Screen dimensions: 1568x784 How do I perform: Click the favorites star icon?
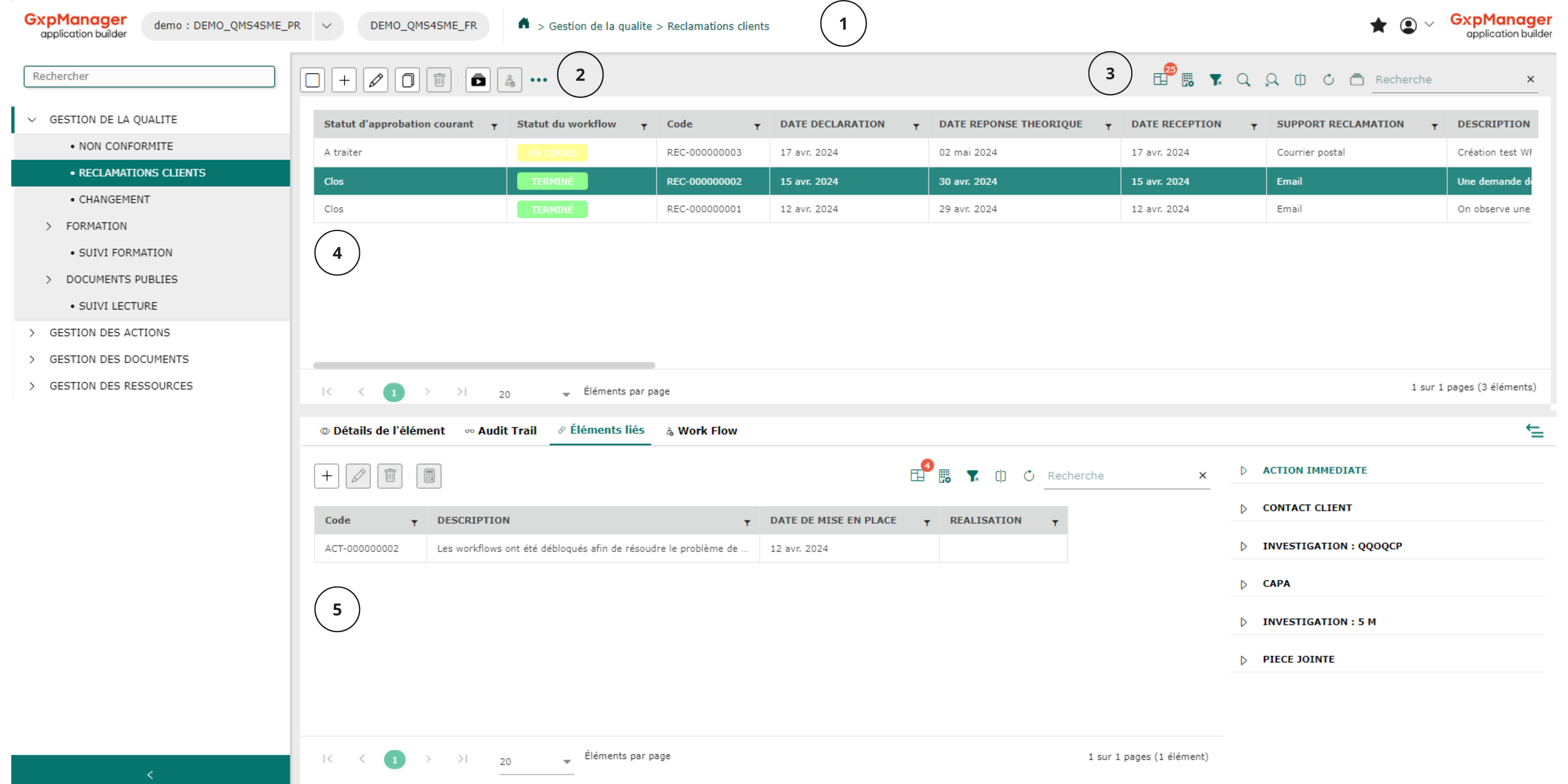point(1378,26)
